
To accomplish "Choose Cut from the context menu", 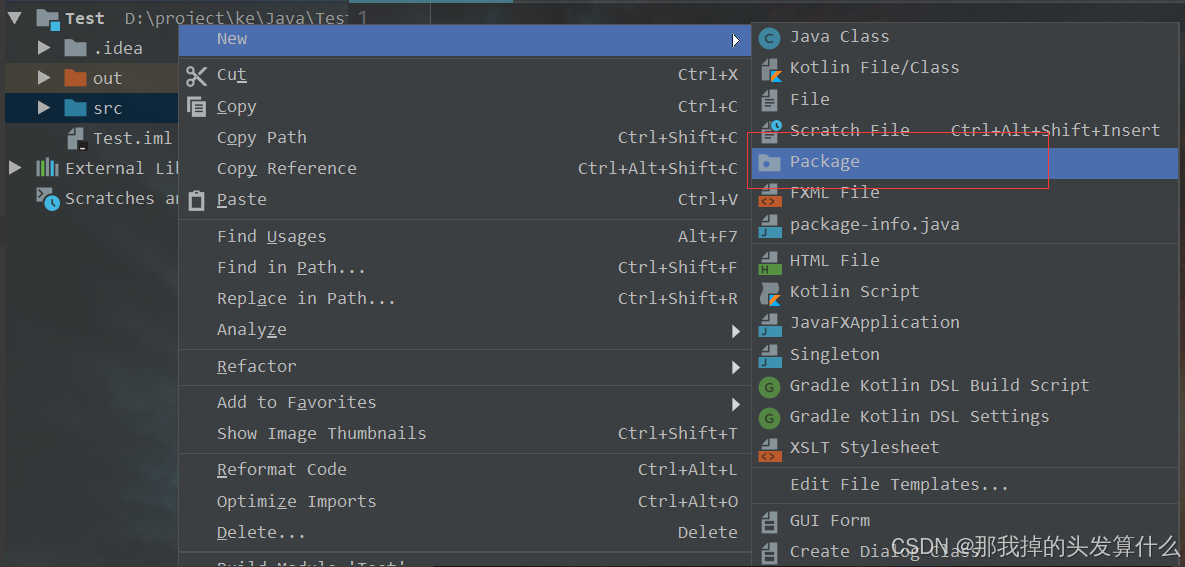I will (x=465, y=76).
